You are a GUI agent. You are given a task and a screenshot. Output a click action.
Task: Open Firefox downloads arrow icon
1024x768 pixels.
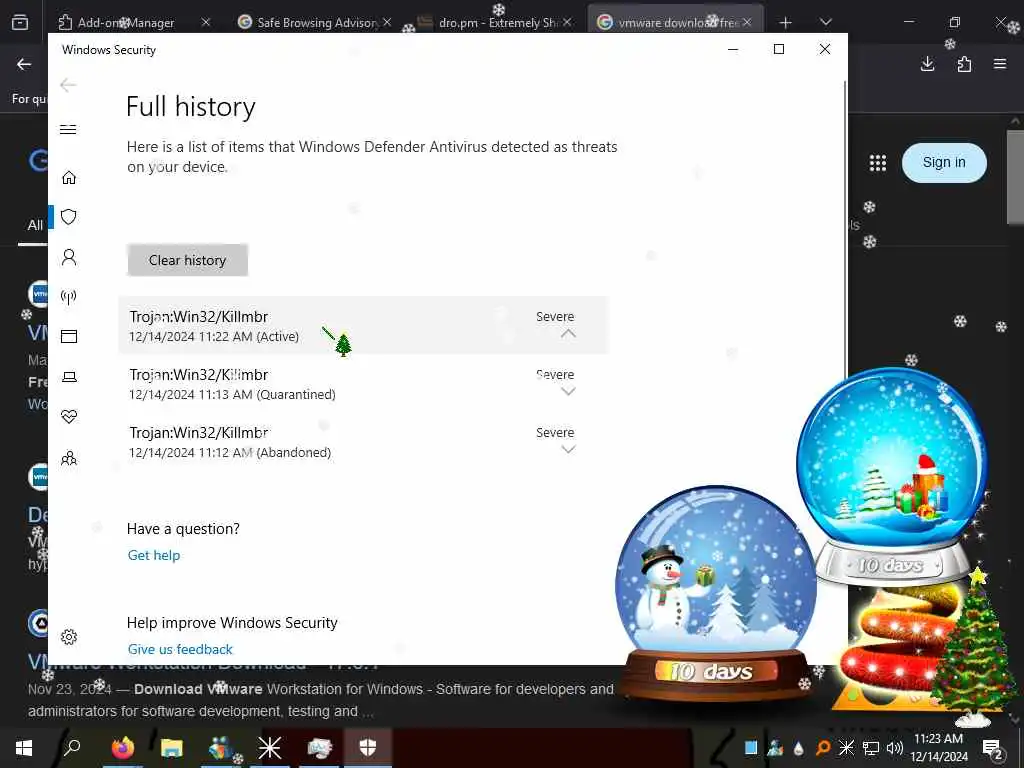[927, 64]
